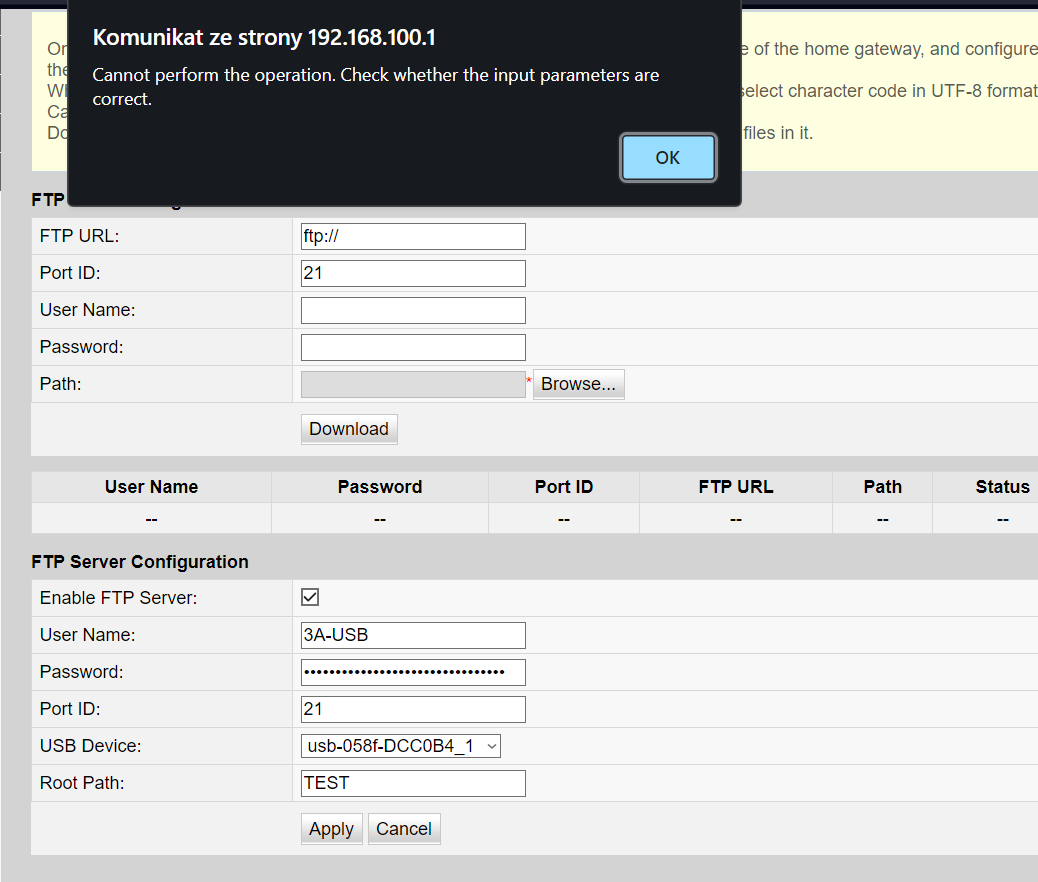Click the FTP URL input field
This screenshot has height=882, width=1038.
pyautogui.click(x=413, y=236)
